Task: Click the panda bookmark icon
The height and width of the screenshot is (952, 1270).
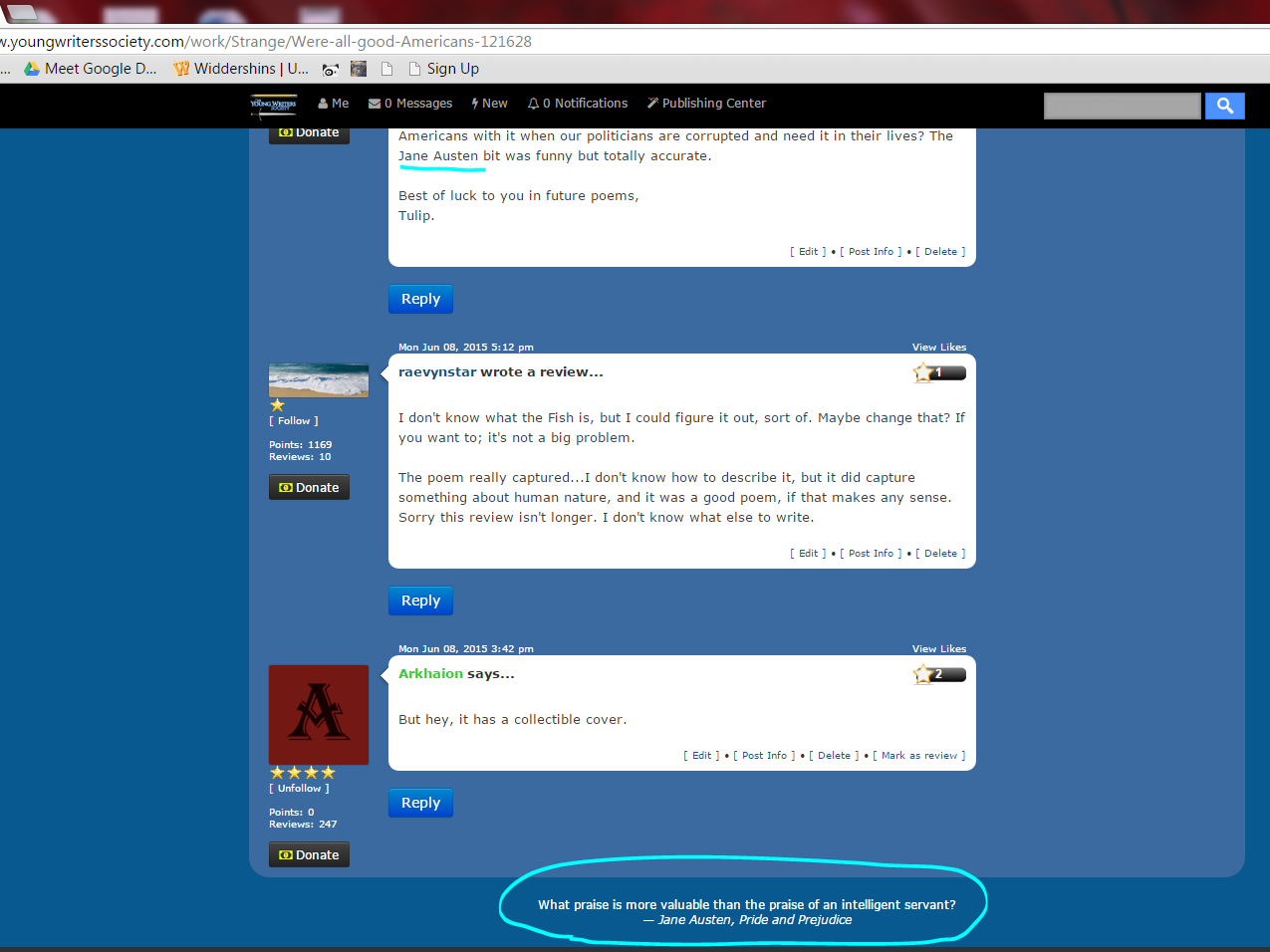Action: click(x=331, y=69)
